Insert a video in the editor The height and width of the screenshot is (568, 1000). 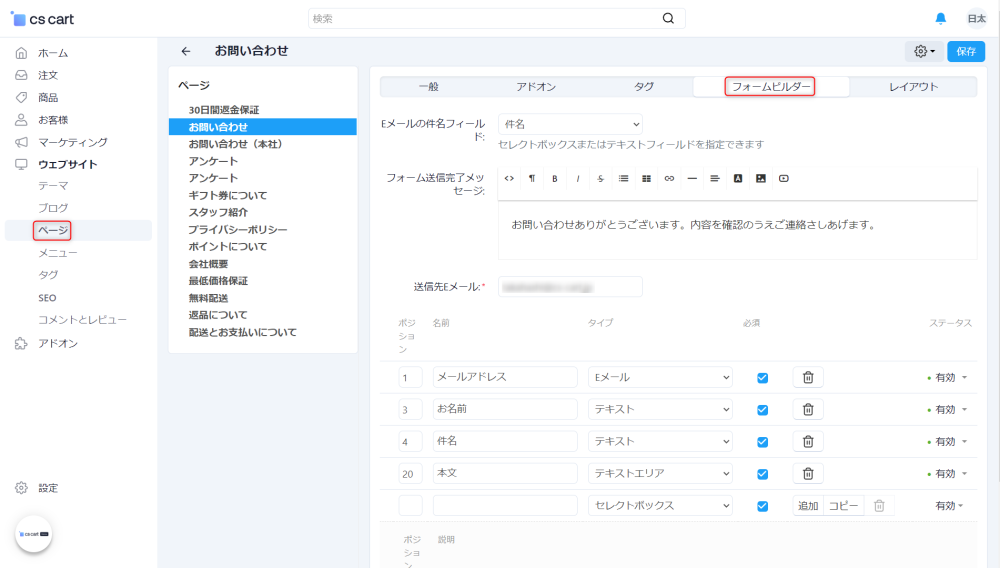(784, 178)
